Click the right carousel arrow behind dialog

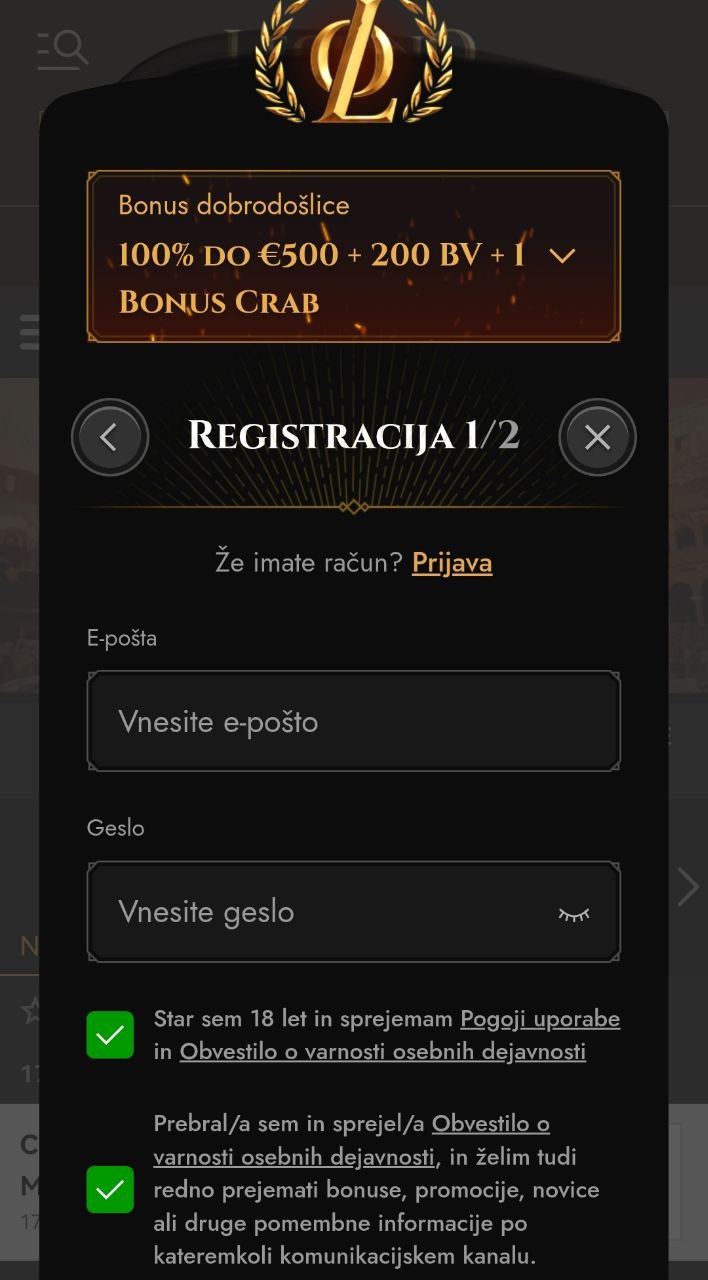(x=687, y=887)
